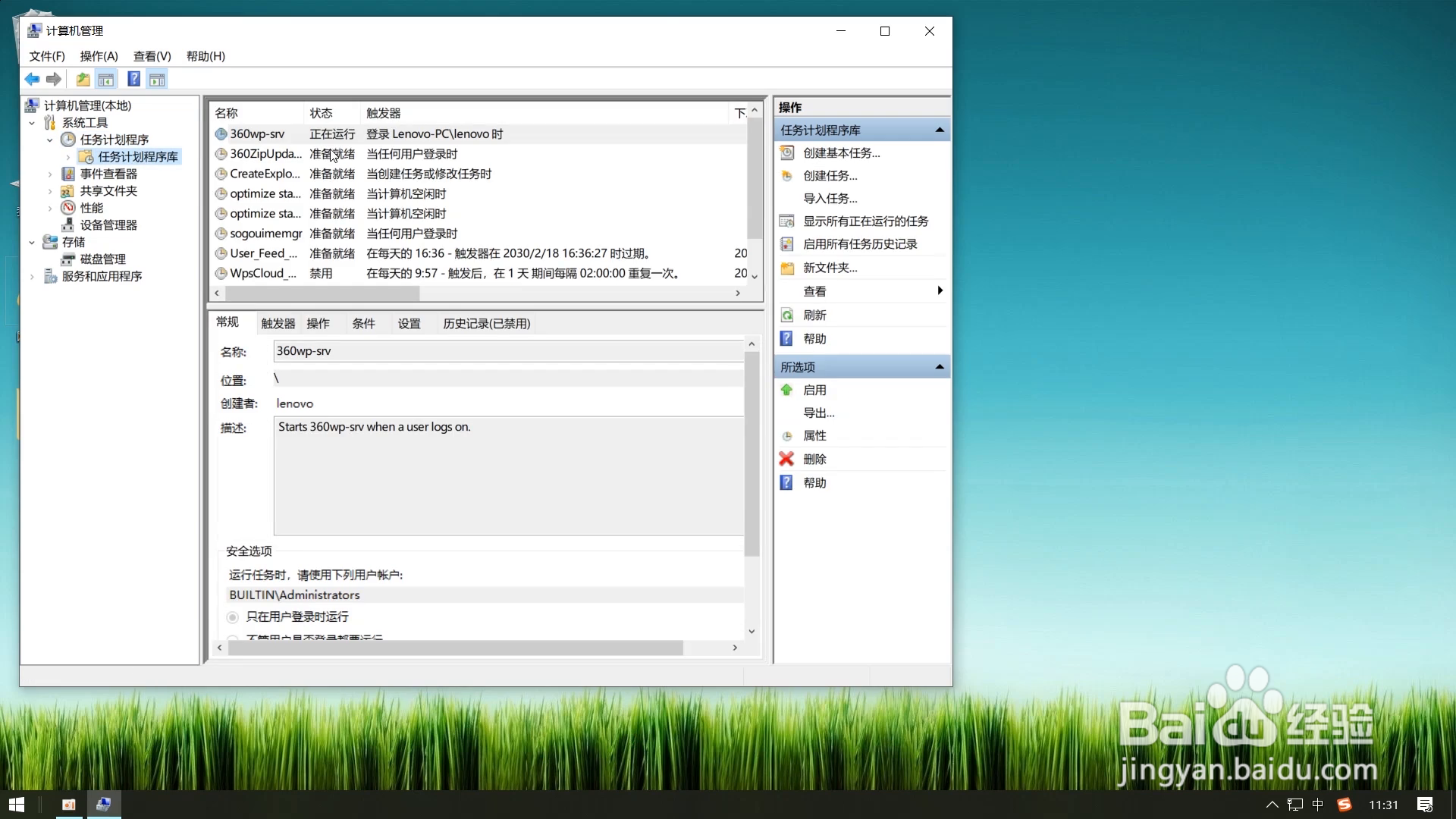Select the 只在用户登录时运行 radio button
Image resolution: width=1456 pixels, height=819 pixels.
233,617
